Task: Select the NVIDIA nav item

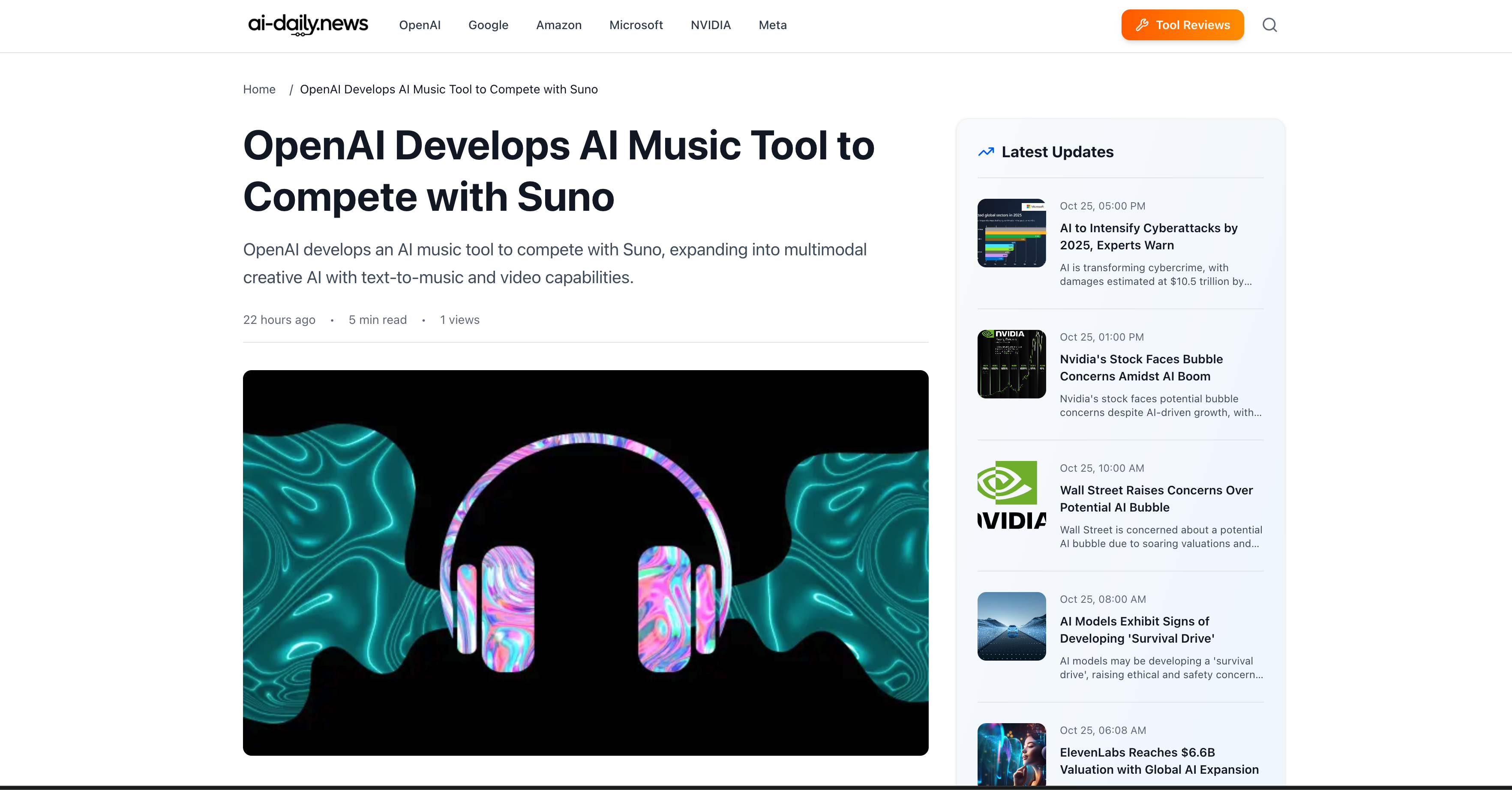Action: (710, 25)
